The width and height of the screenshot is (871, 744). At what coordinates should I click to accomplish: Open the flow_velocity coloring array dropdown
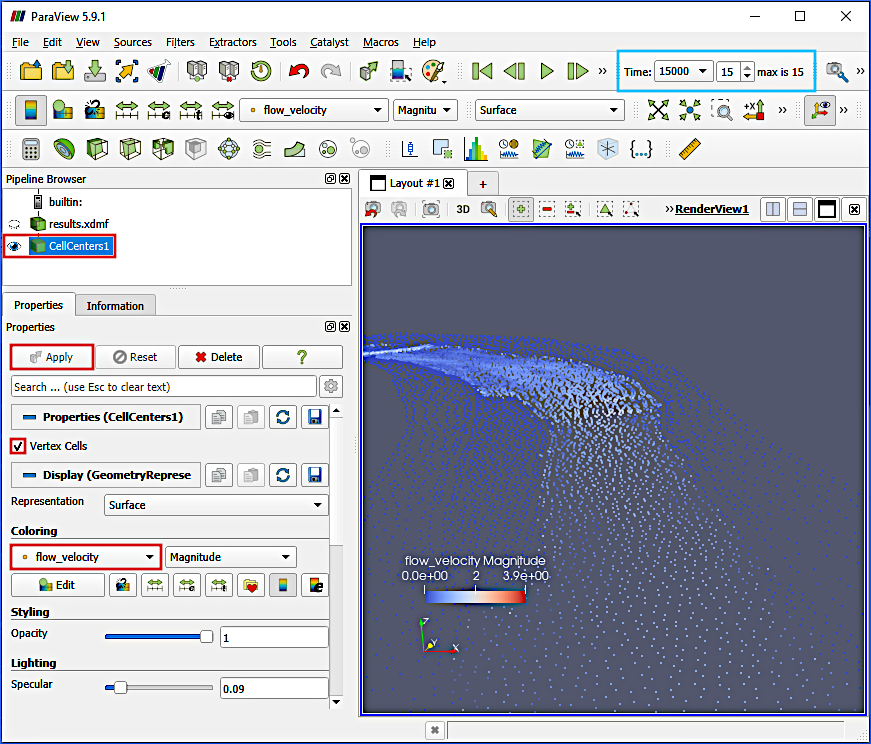[84, 556]
